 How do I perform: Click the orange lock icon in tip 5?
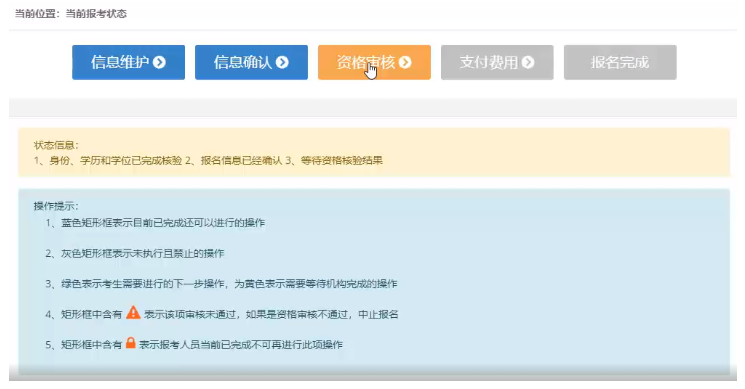[131, 343]
